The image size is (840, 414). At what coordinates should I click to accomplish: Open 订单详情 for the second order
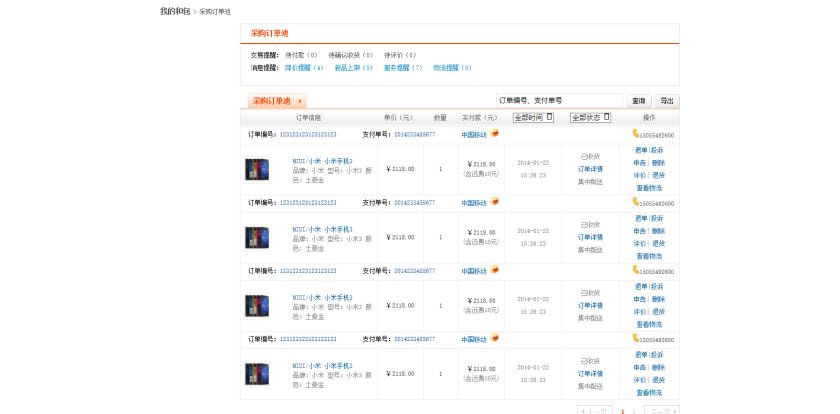click(x=590, y=237)
